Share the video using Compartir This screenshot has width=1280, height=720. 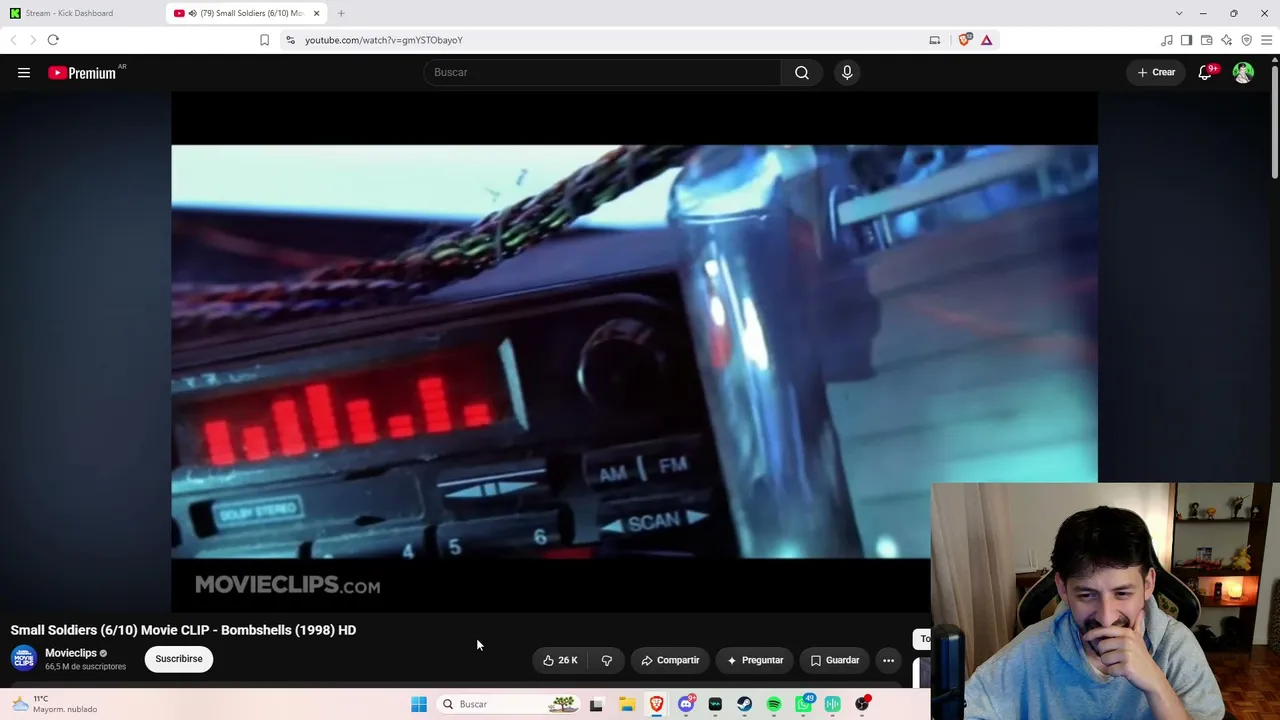pos(670,660)
